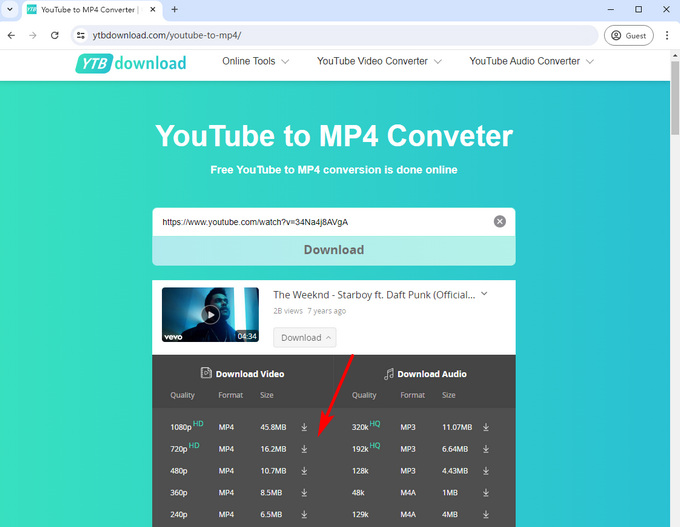View site information icon in address bar
This screenshot has height=527, width=680.
click(x=81, y=35)
